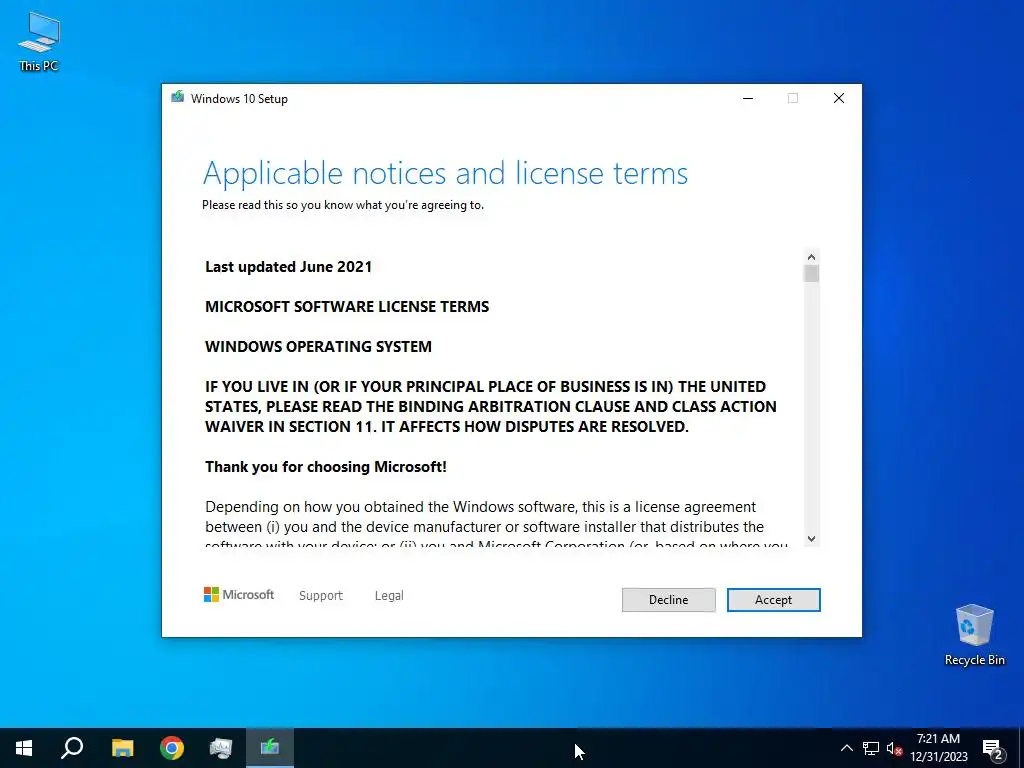
Task: Open the notification center icon
Action: pyautogui.click(x=993, y=748)
